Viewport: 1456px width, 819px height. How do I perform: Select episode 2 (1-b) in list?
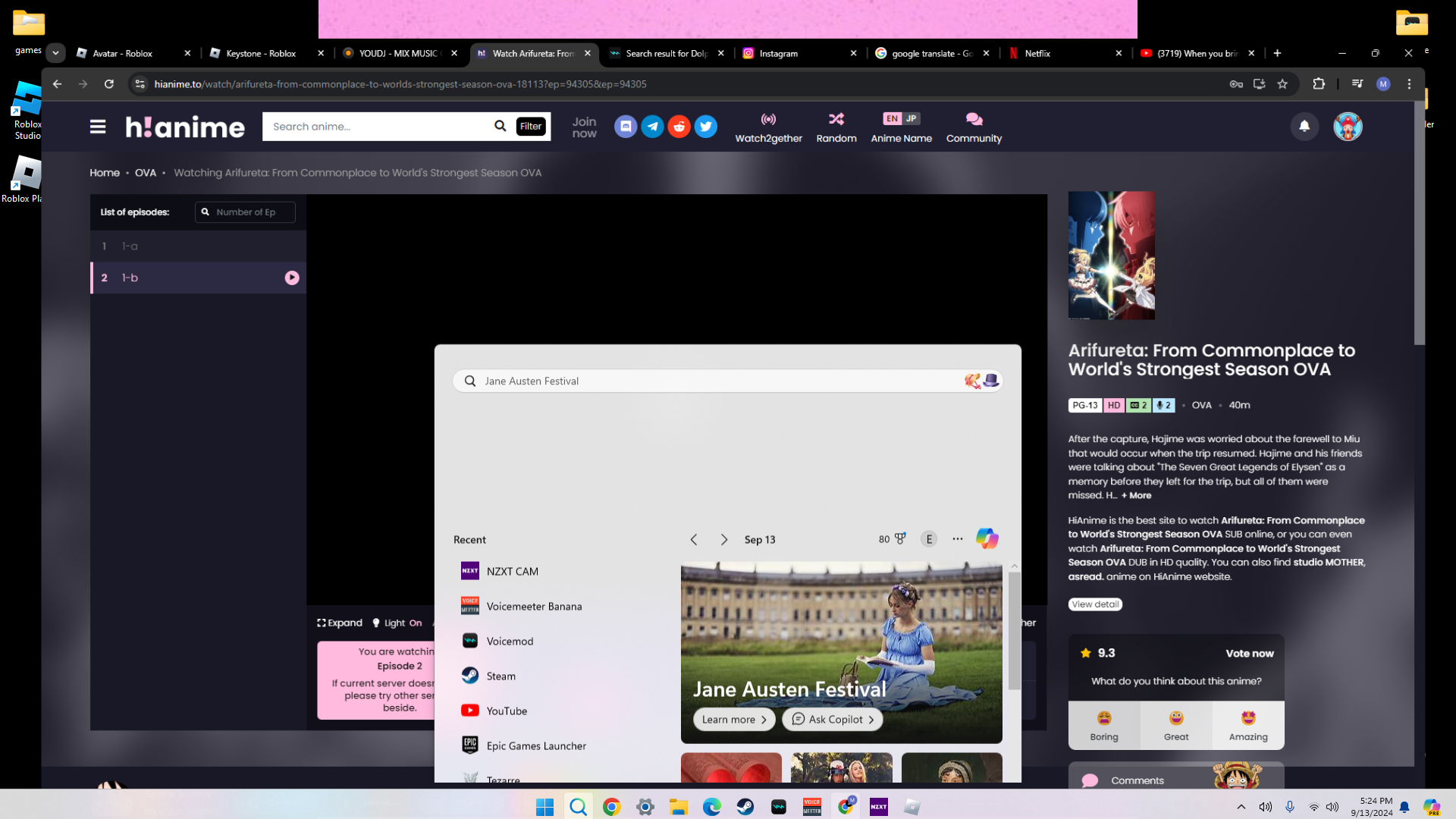tap(198, 278)
